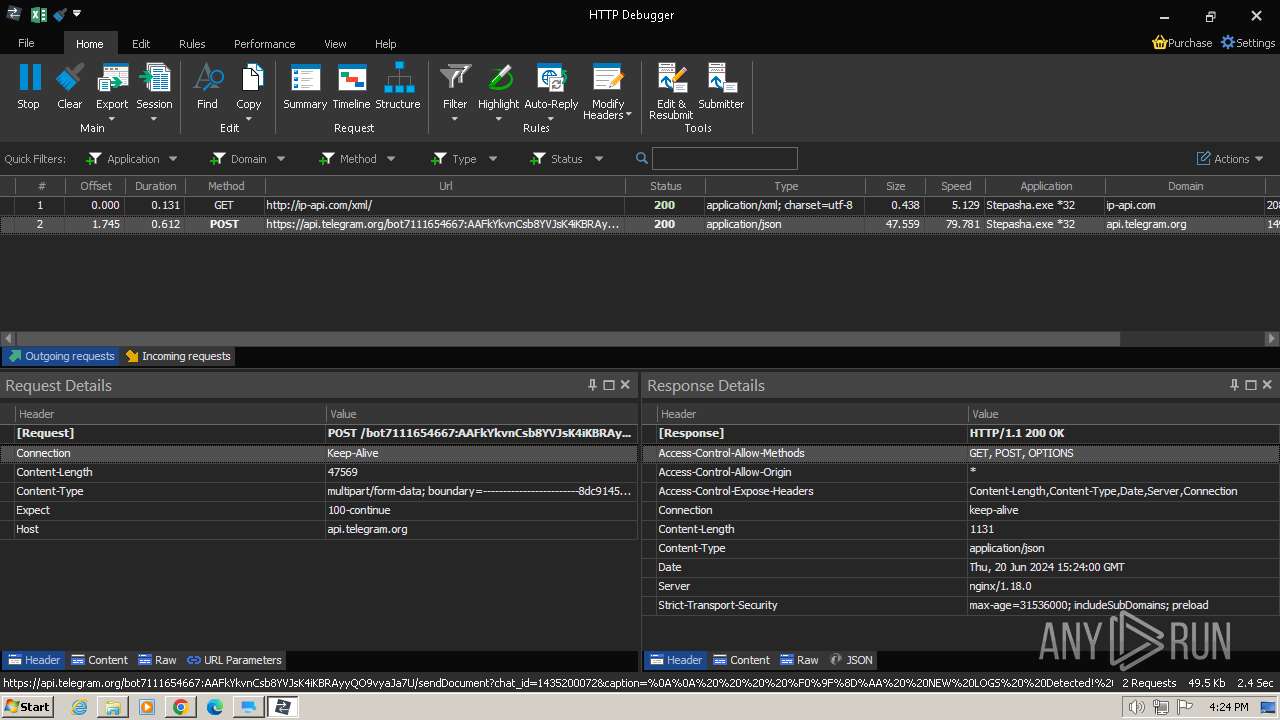This screenshot has height=720, width=1280.
Task: Expand the Export dropdown arrow
Action: (112, 119)
